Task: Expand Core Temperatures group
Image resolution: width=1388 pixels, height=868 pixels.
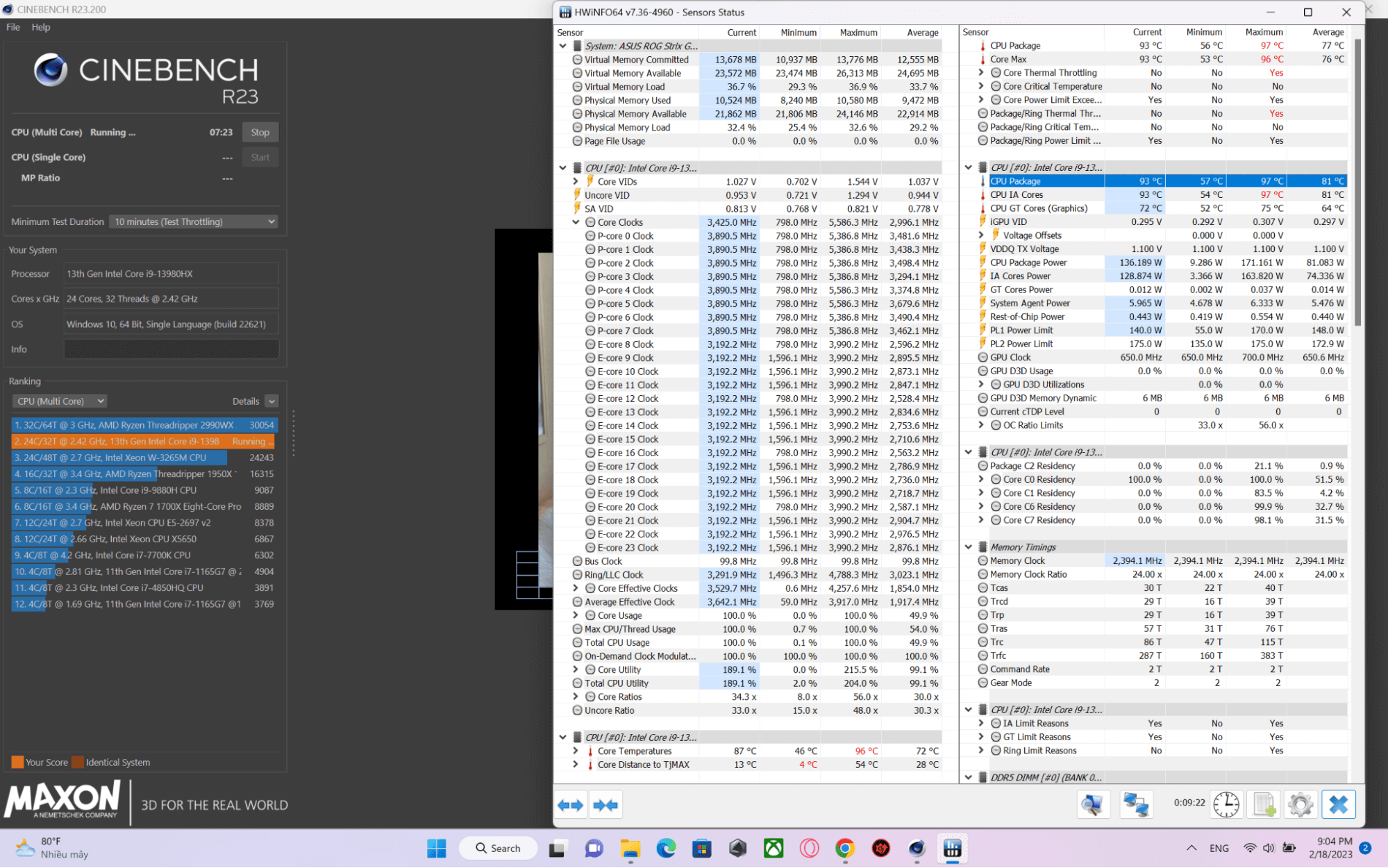Action: [x=575, y=751]
